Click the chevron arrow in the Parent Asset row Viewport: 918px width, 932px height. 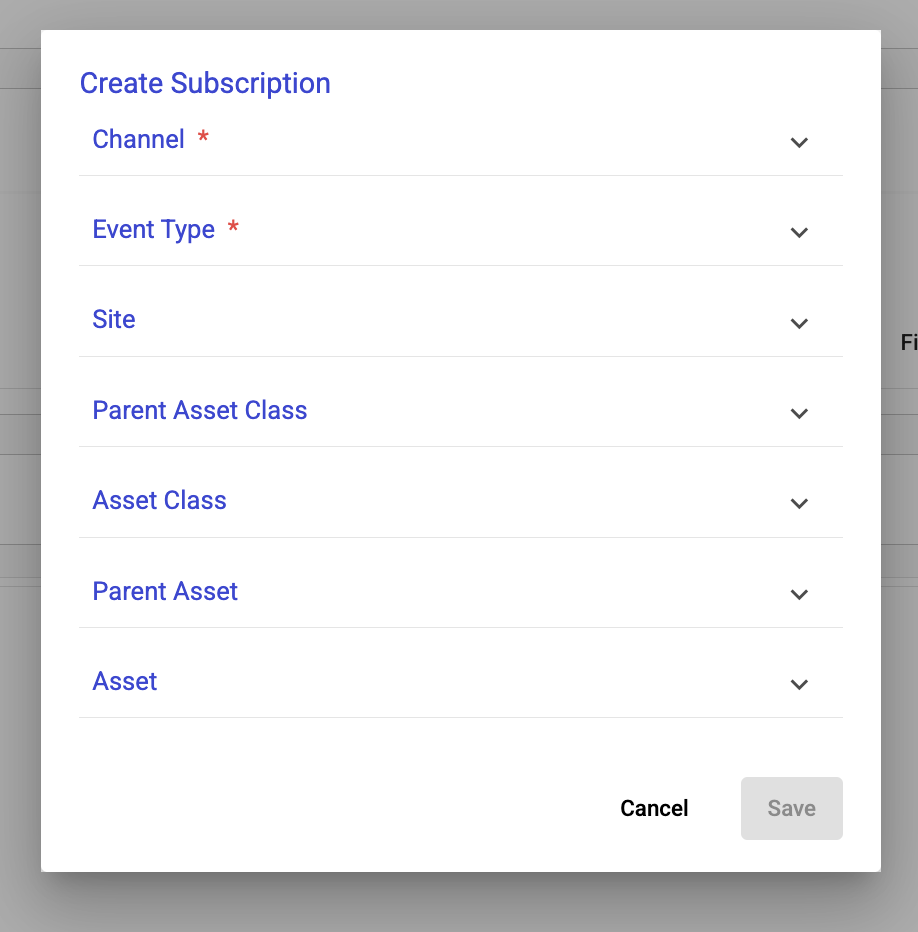[799, 594]
